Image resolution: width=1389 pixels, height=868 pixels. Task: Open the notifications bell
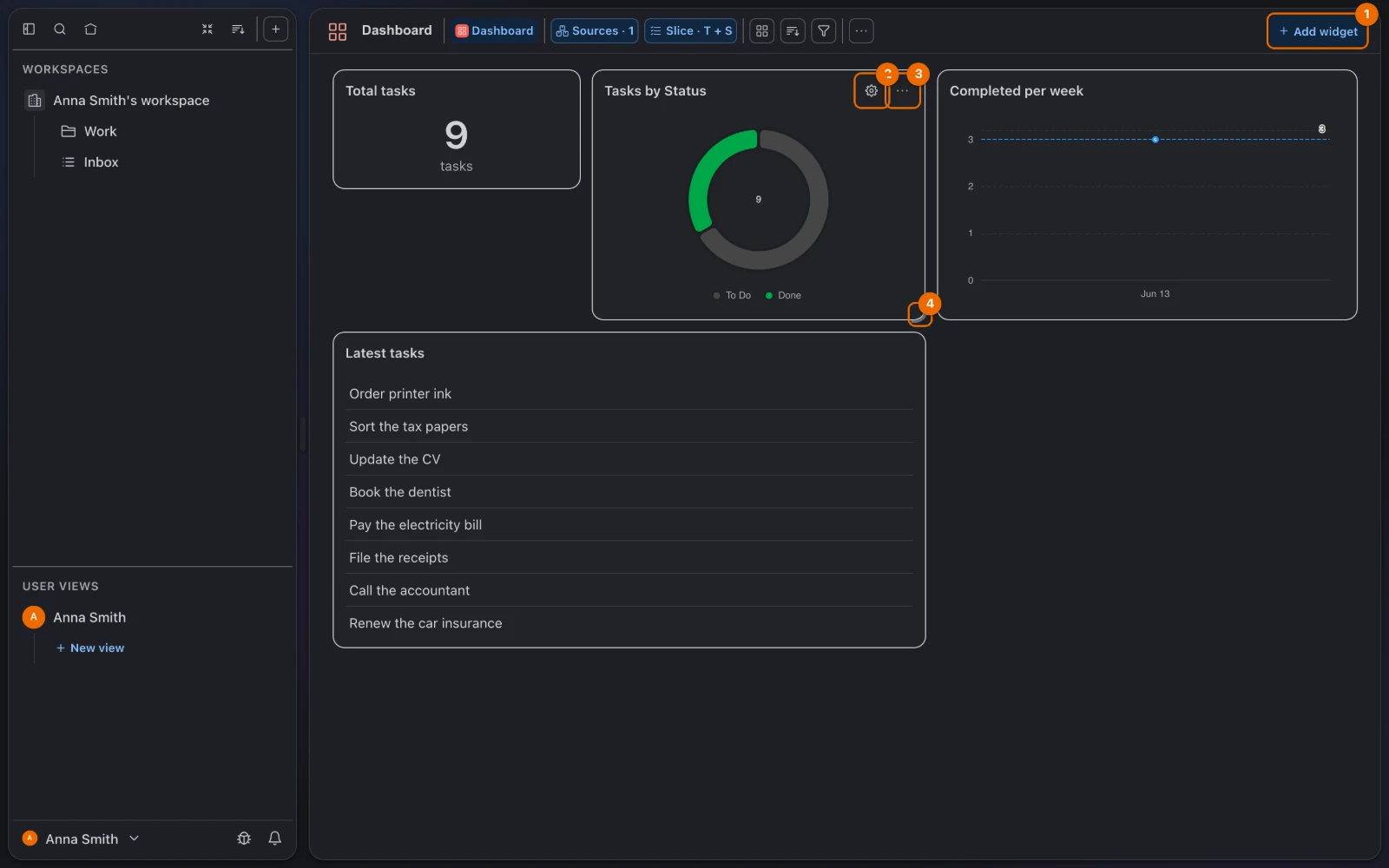tap(274, 838)
